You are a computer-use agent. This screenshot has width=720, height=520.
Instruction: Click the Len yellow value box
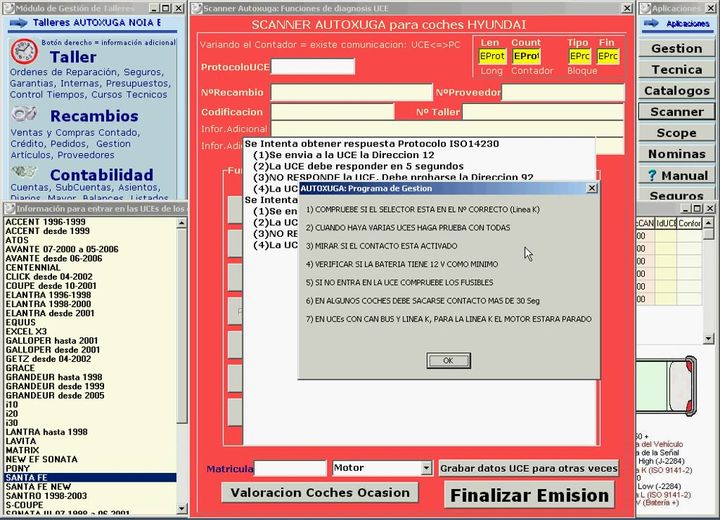pos(492,56)
